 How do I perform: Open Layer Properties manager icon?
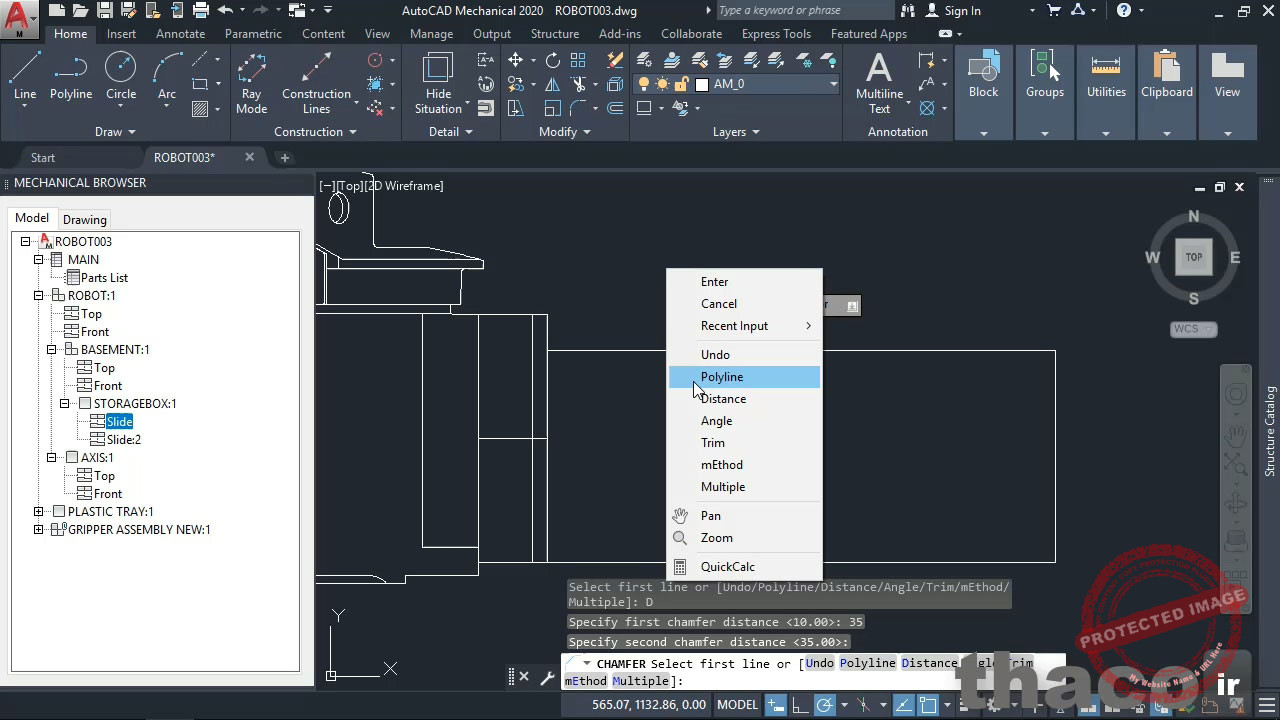tap(644, 60)
